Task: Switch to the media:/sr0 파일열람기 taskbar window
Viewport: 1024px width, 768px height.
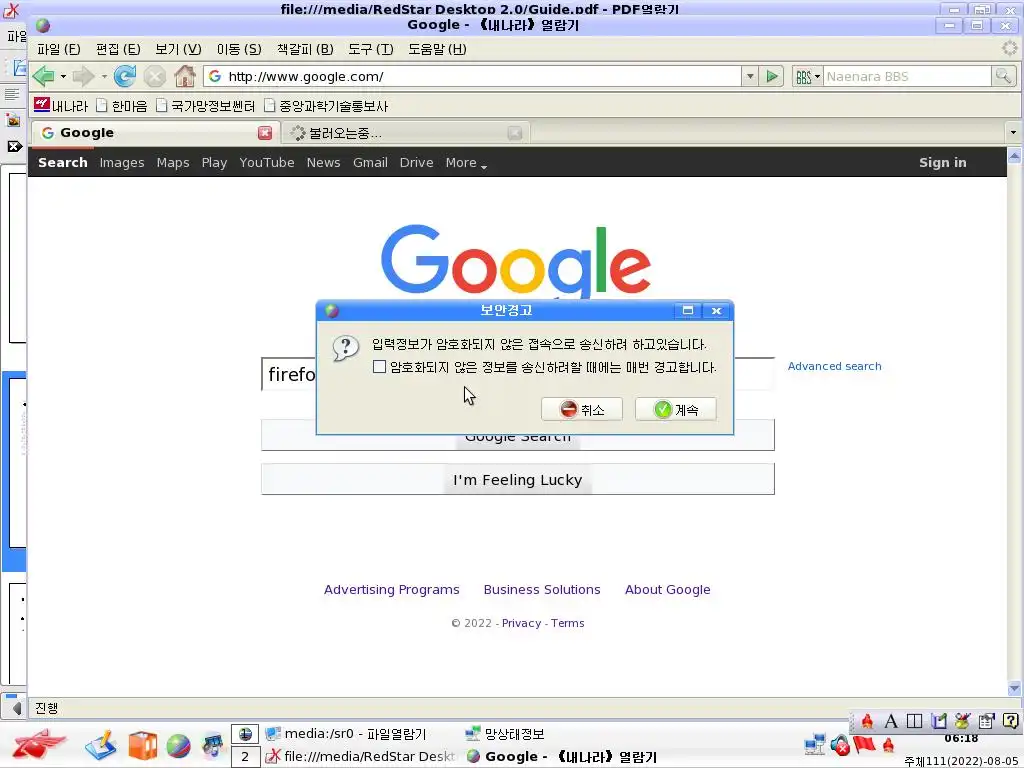Action: point(346,734)
